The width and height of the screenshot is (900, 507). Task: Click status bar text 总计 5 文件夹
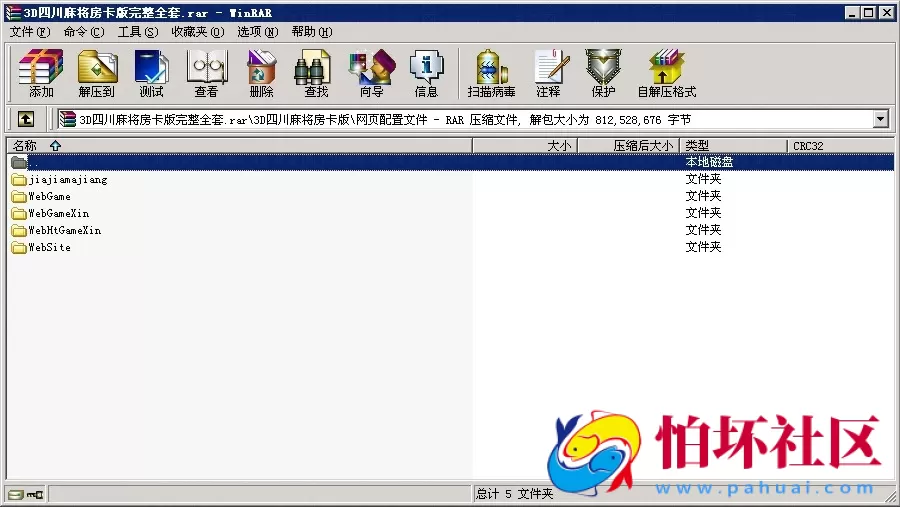(x=514, y=494)
